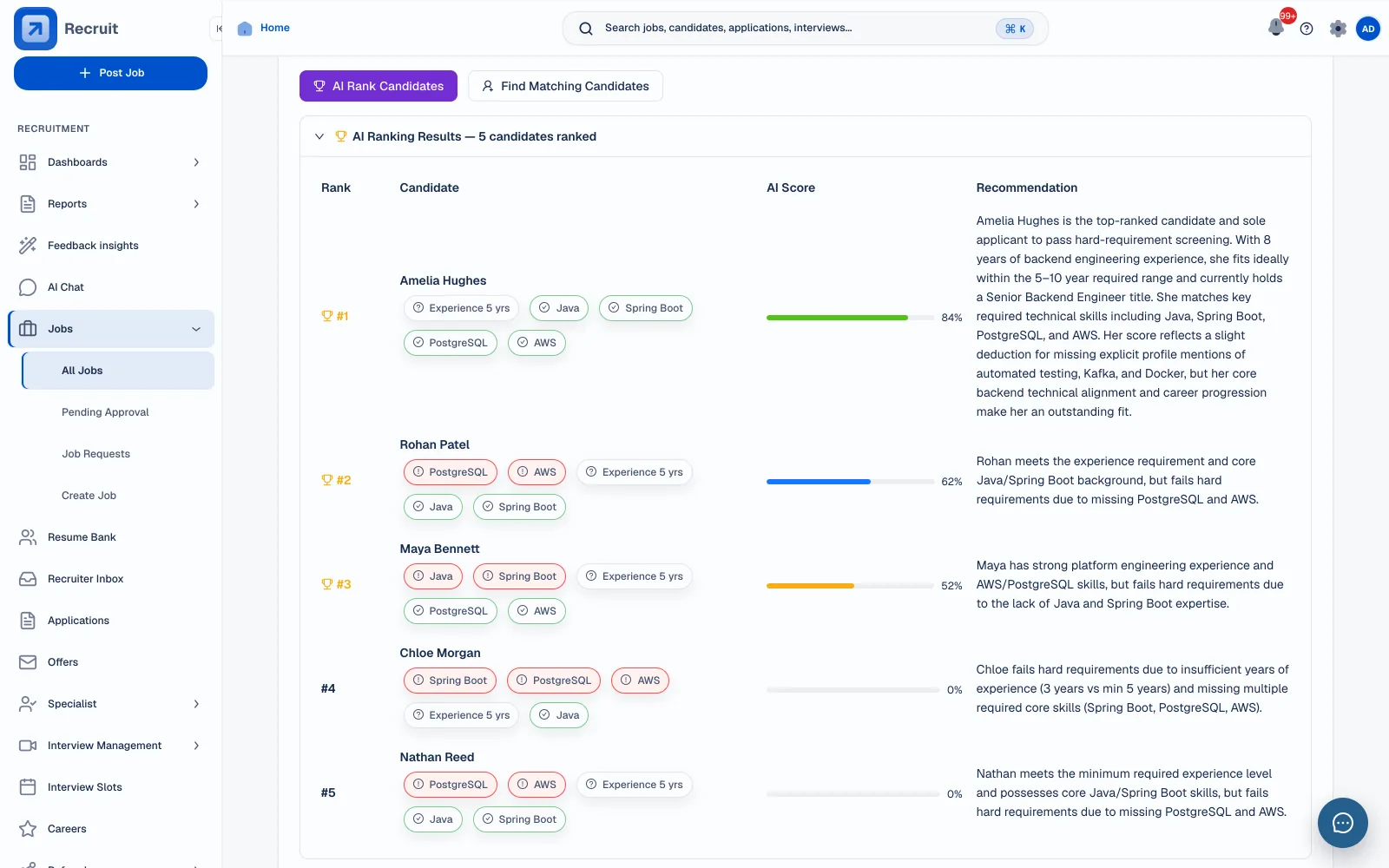Viewport: 1389px width, 868px height.
Task: Click Rohan Patel's 62% score bar
Action: coord(852,482)
